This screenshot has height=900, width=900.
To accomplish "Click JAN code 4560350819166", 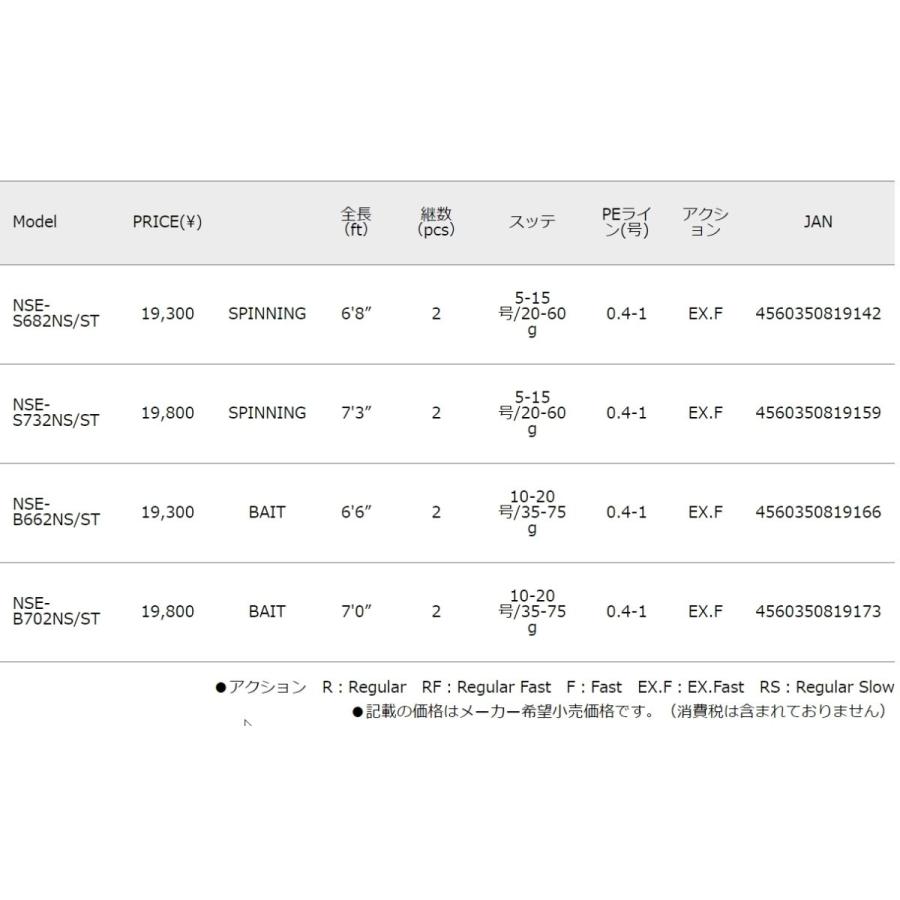I will pyautogui.click(x=818, y=512).
